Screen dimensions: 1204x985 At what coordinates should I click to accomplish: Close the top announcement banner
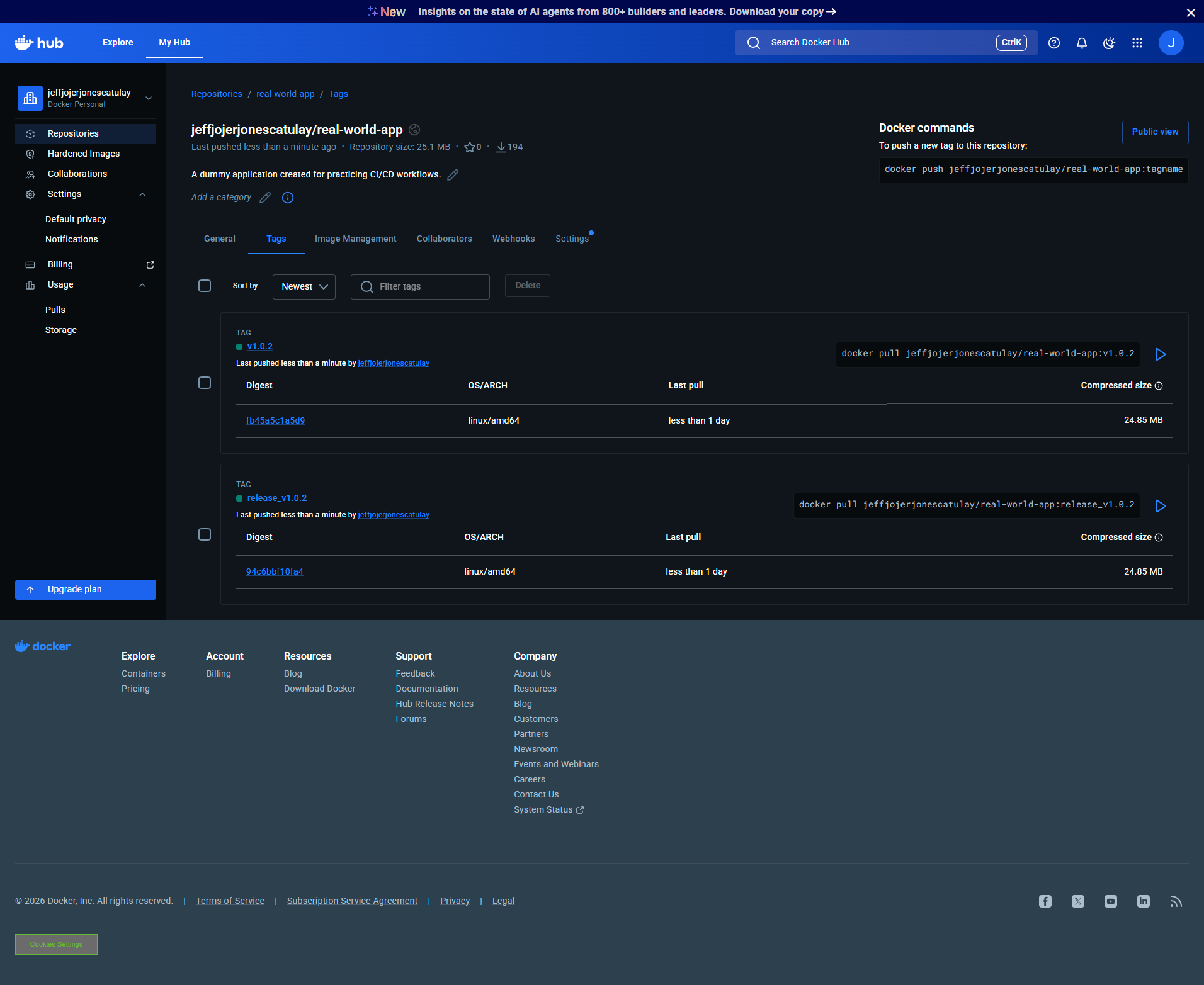pyautogui.click(x=1191, y=13)
